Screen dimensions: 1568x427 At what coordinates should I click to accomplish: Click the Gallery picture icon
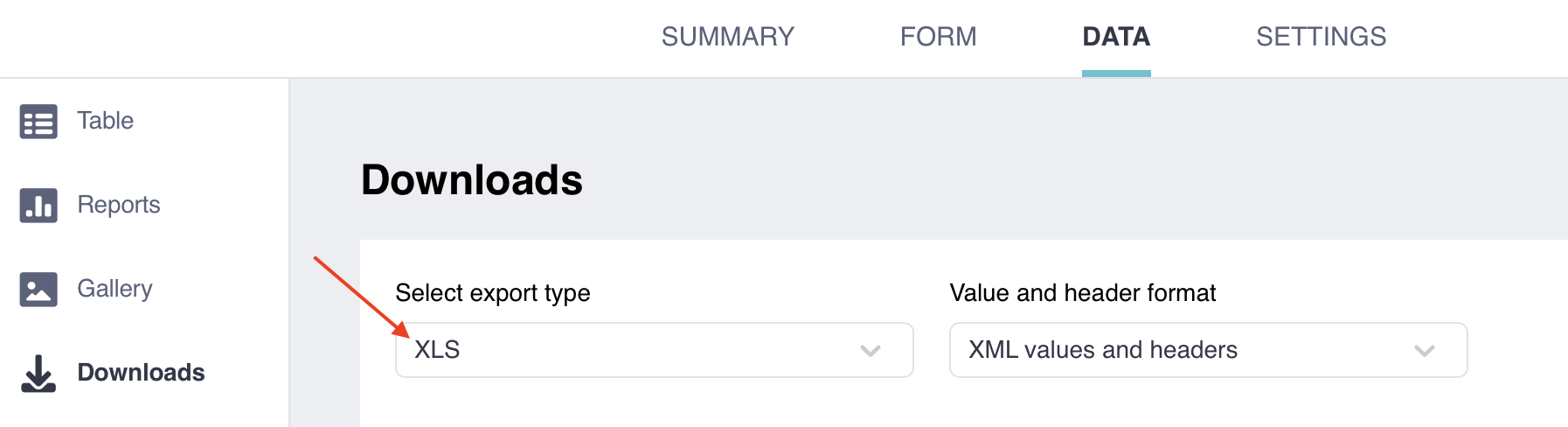(x=38, y=290)
